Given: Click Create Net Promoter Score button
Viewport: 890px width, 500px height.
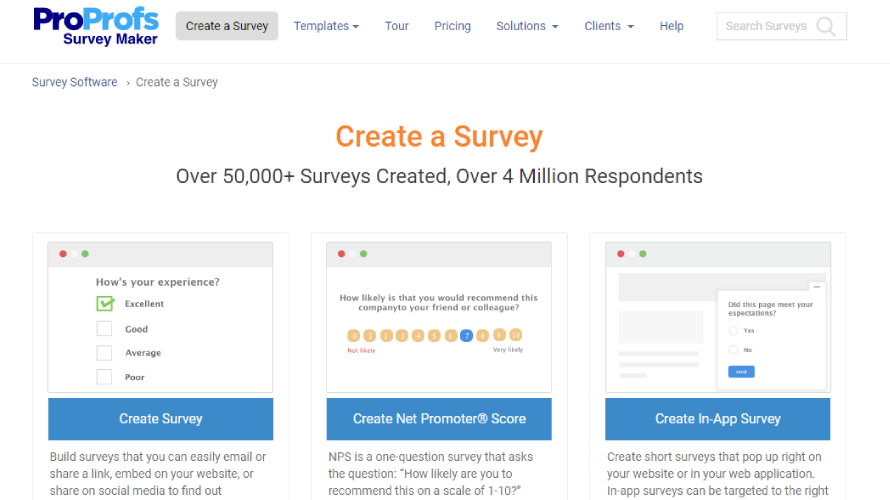Looking at the screenshot, I should [x=439, y=419].
